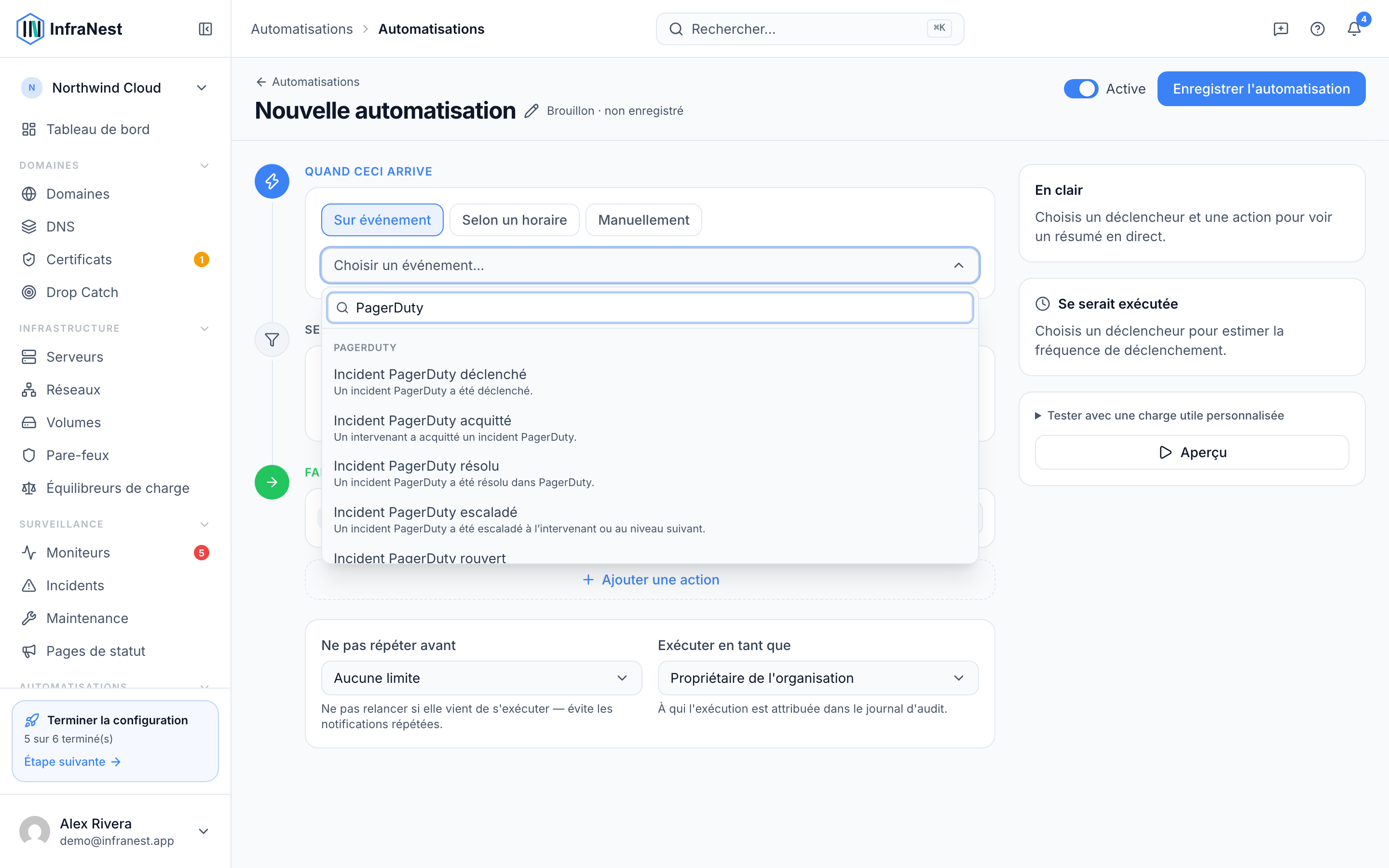Click the PagerDuty event filter field
This screenshot has height=868, width=1389.
pos(650,308)
